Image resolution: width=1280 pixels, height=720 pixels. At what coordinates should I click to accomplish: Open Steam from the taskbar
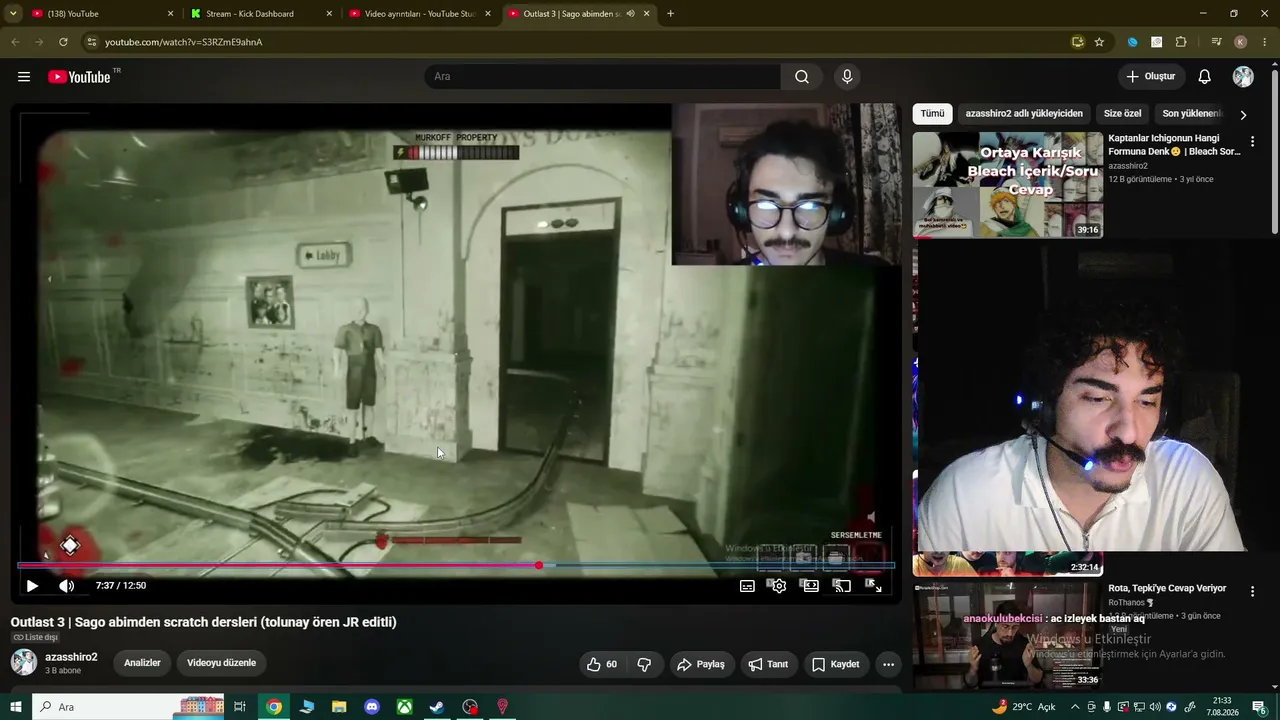(x=437, y=707)
